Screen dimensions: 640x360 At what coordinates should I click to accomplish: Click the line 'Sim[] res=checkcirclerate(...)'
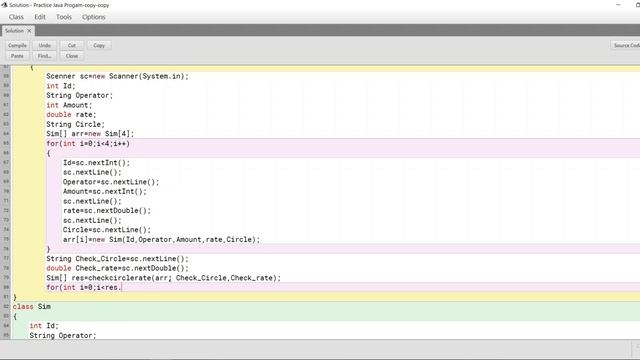coord(164,278)
